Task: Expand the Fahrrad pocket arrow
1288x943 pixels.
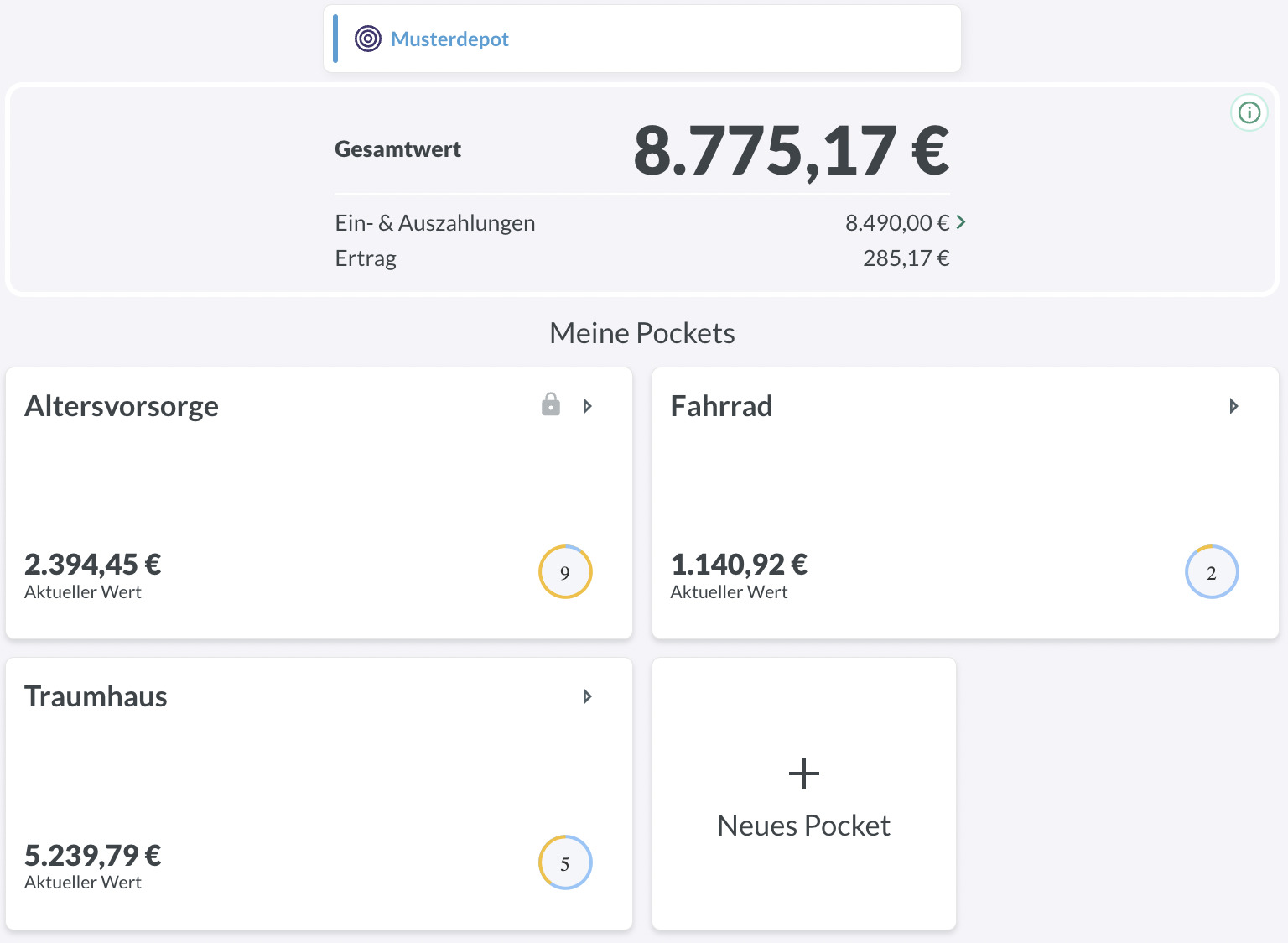Action: [x=1233, y=406]
